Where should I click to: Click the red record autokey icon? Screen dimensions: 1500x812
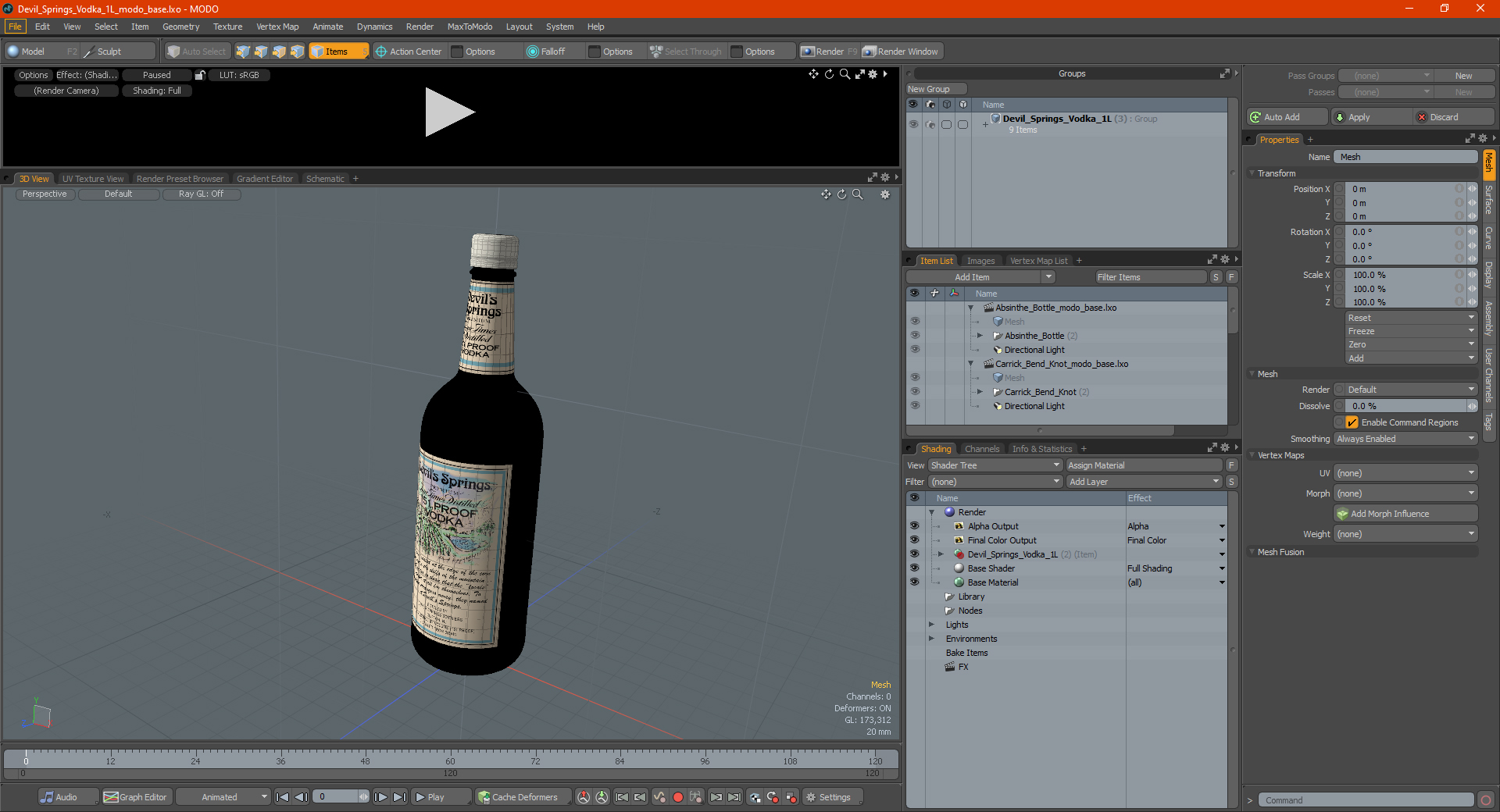coord(678,797)
